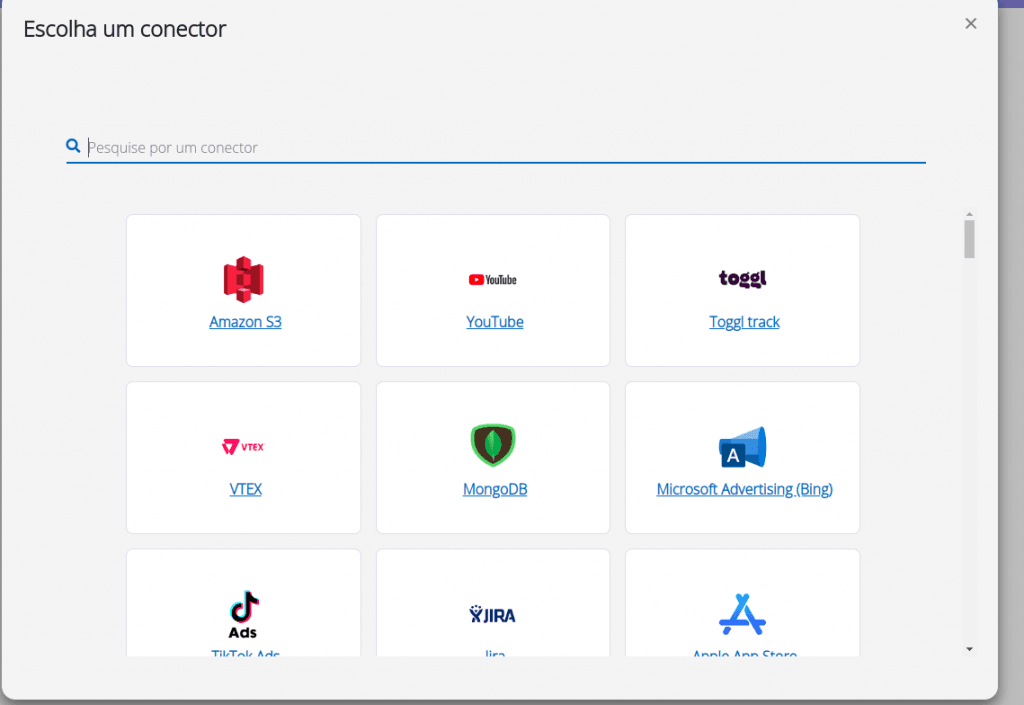Focus the 'Pesquise por um conector' search field
This screenshot has width=1024, height=705.
[x=500, y=147]
